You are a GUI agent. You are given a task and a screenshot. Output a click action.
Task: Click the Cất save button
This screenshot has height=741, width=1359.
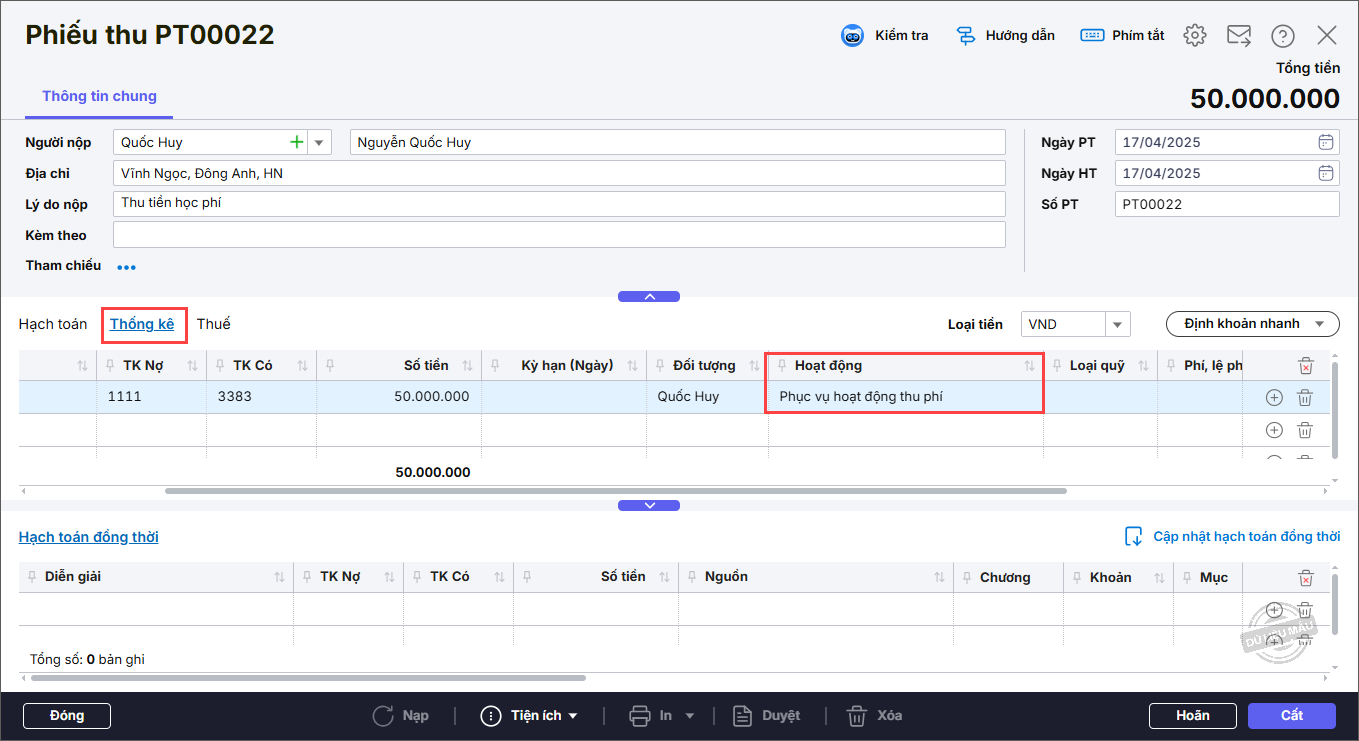[1291, 716]
